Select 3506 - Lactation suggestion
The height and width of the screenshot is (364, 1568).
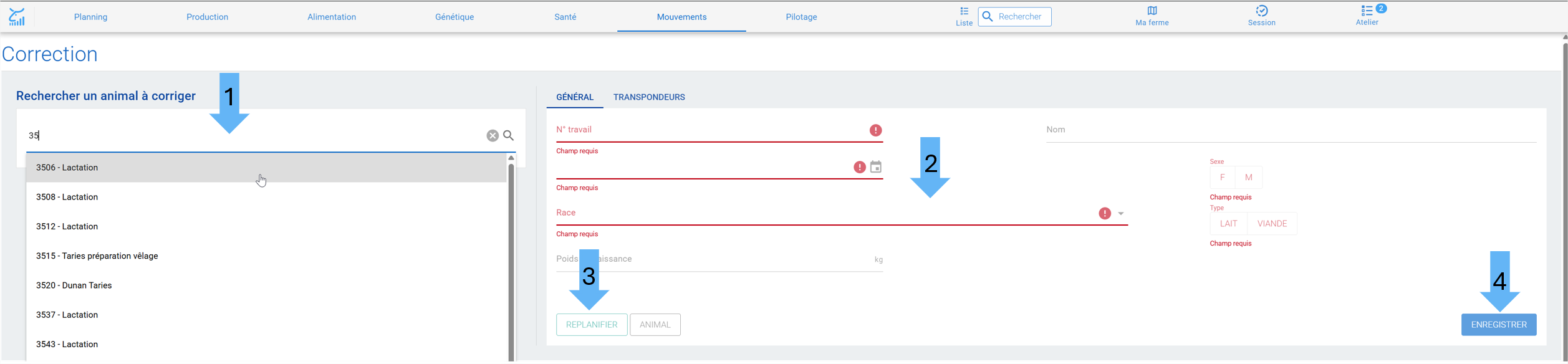point(266,168)
